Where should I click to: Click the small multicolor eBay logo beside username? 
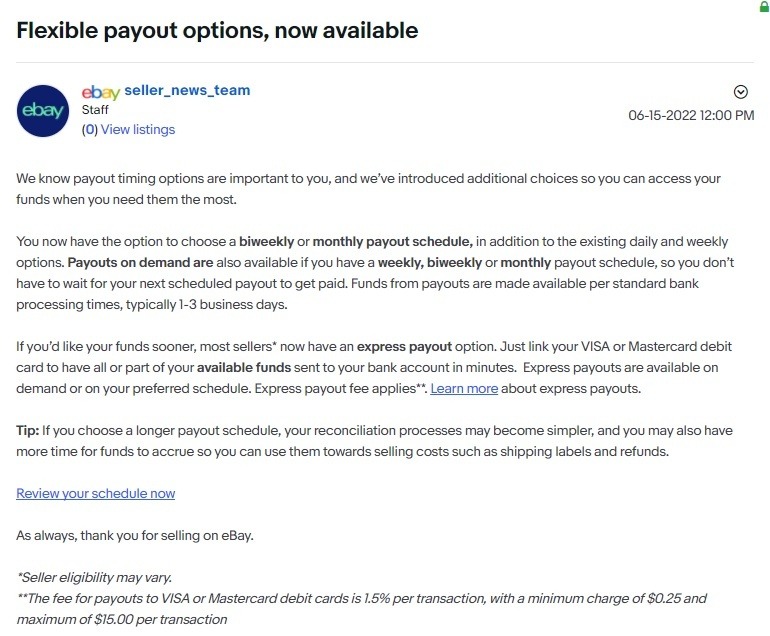pos(100,92)
